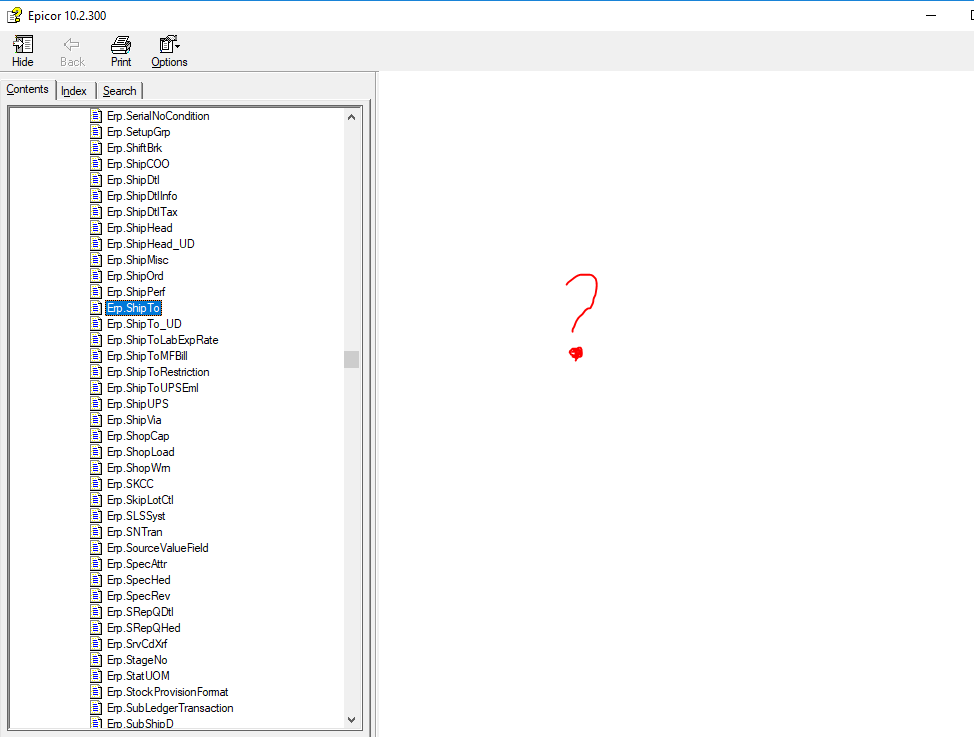Click page icon beside Erp.SerialNoCondition

pyautogui.click(x=96, y=116)
